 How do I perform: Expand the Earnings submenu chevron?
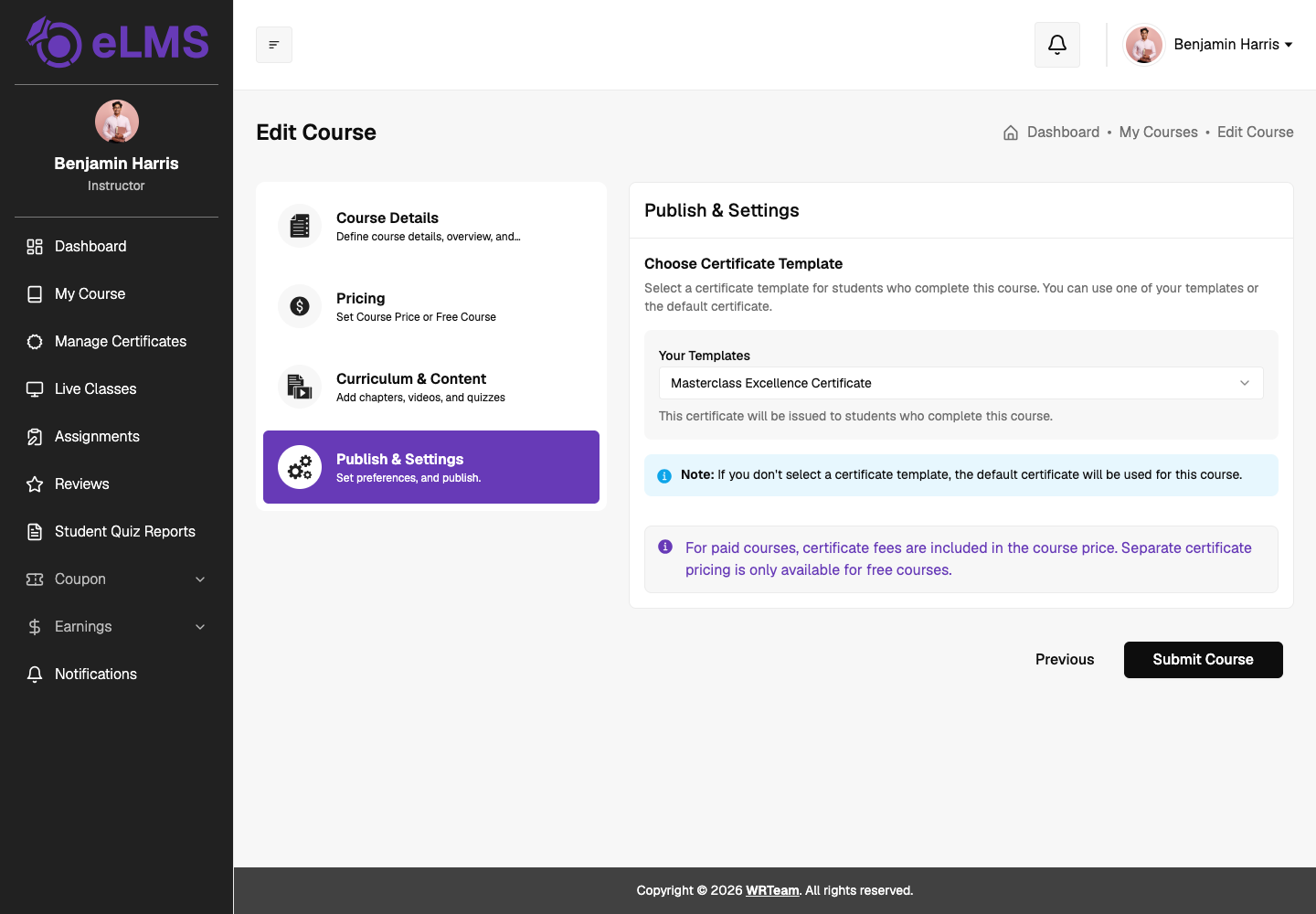[200, 627]
